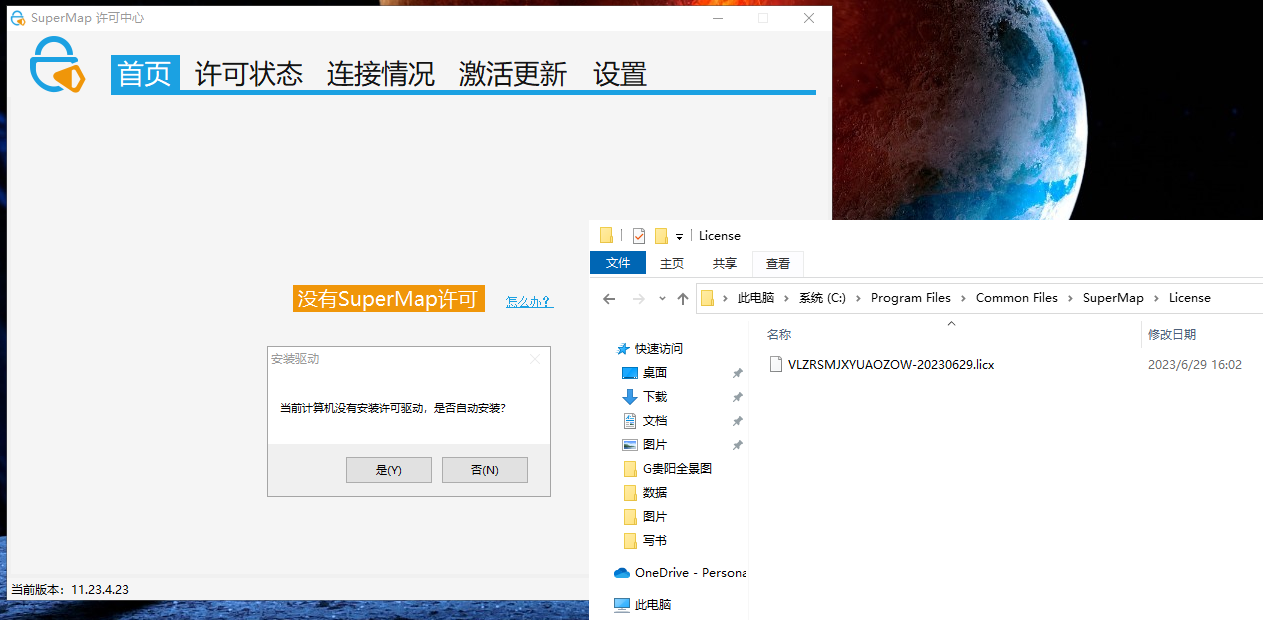Click the .licx file's document icon

[x=775, y=364]
